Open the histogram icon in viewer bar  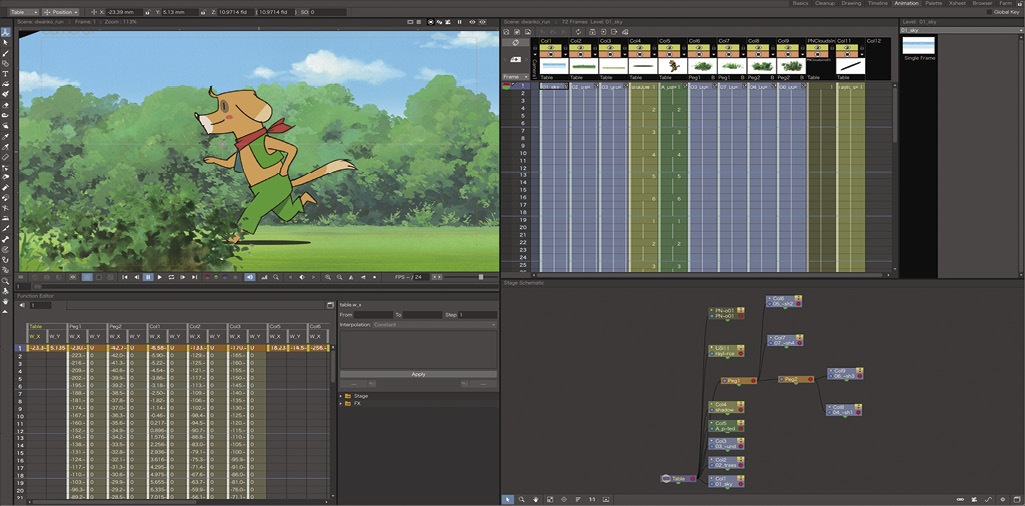click(x=264, y=277)
